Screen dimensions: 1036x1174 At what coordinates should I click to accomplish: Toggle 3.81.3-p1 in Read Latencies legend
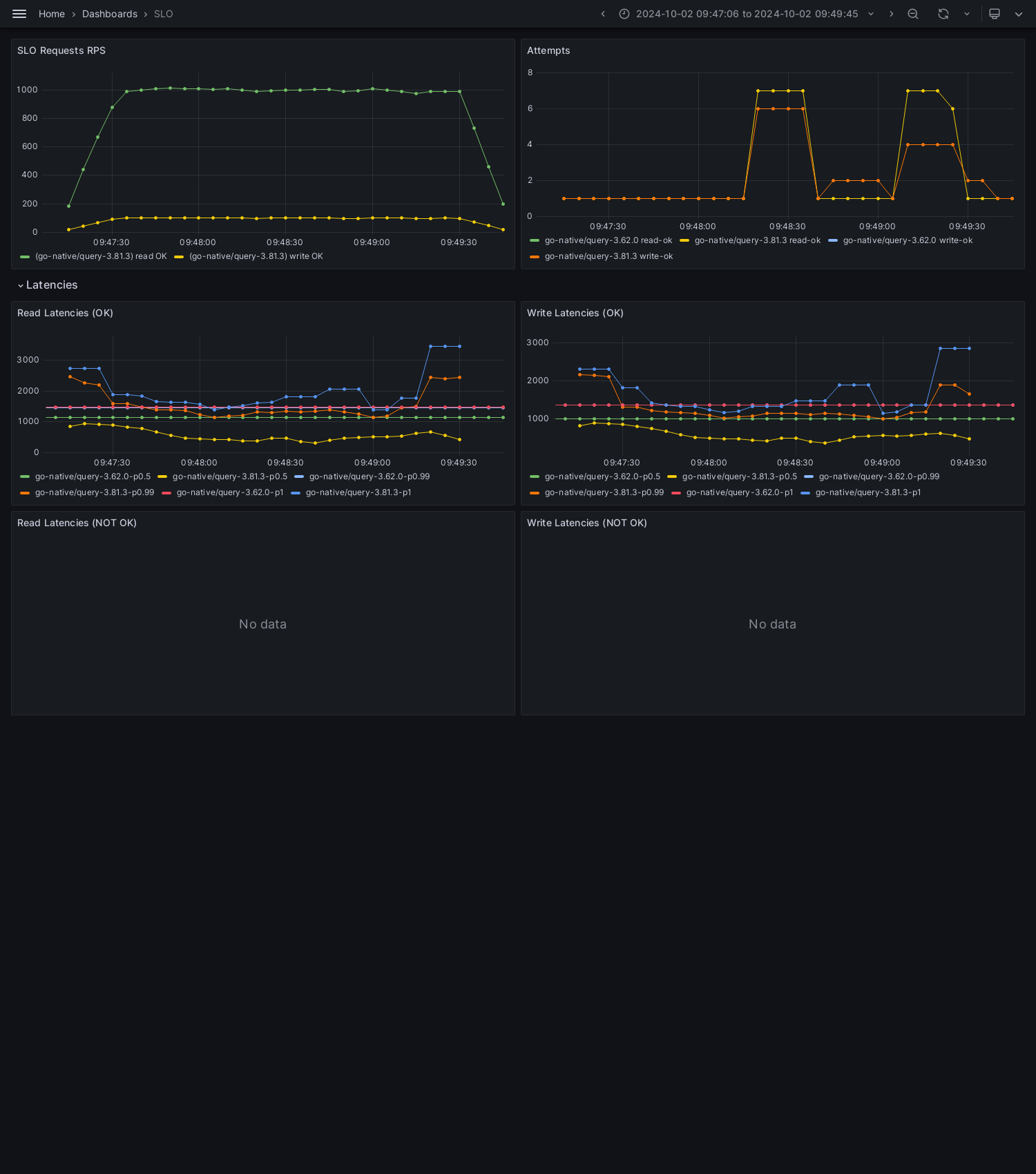[x=358, y=492]
